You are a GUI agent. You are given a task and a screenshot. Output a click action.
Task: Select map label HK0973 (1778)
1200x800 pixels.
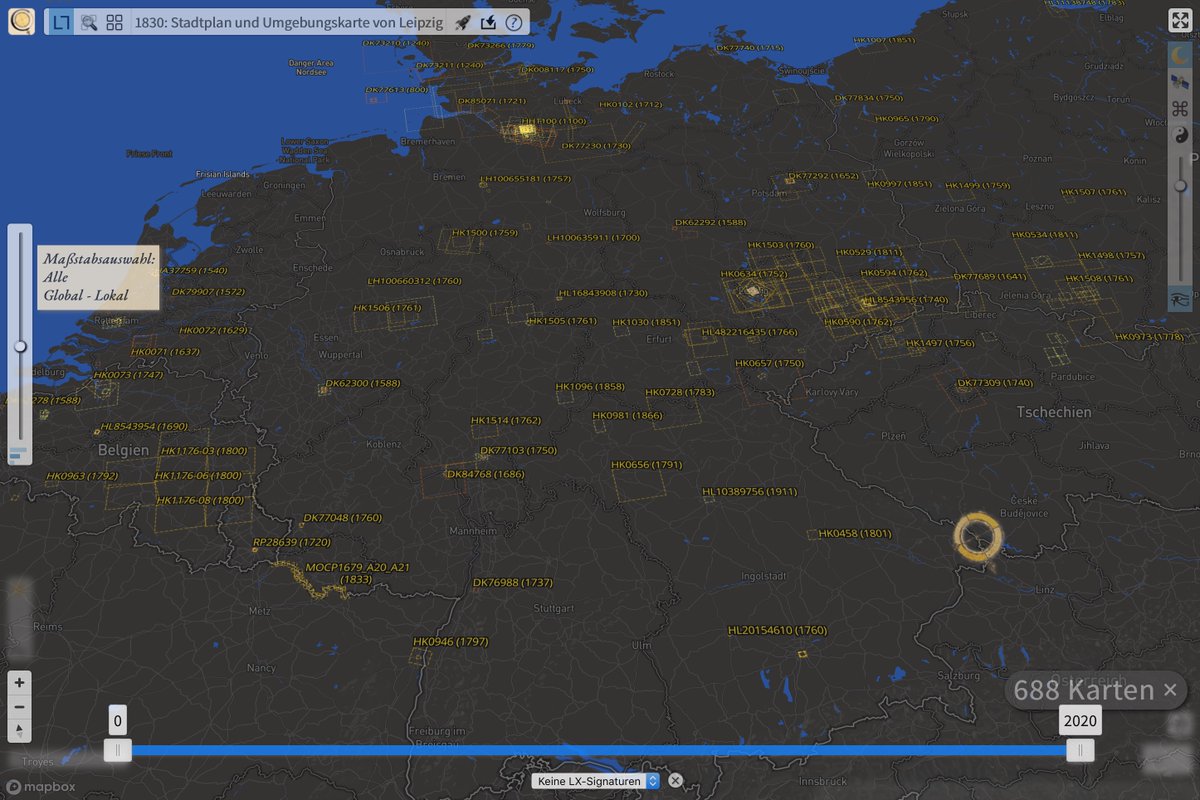tap(1149, 337)
